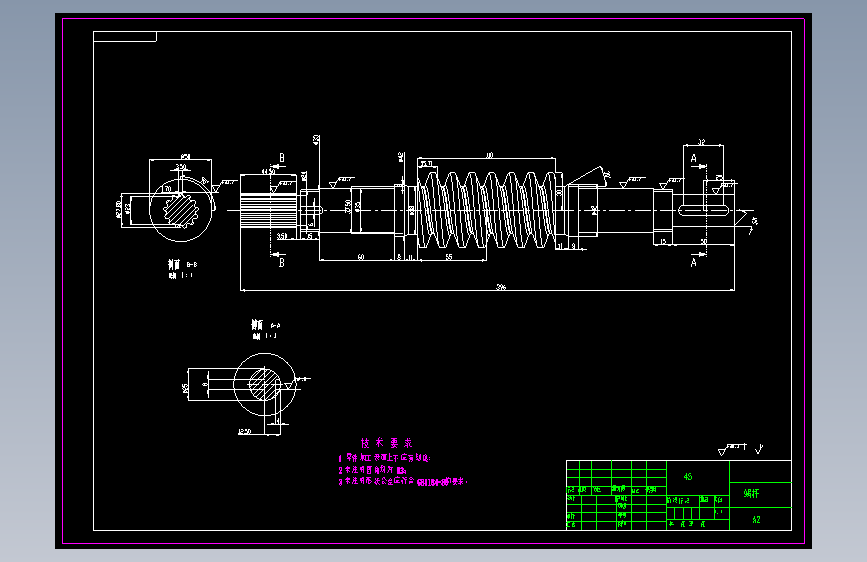867x562 pixels.
Task: Click the hatched circle in section A-A
Action: 265,384
